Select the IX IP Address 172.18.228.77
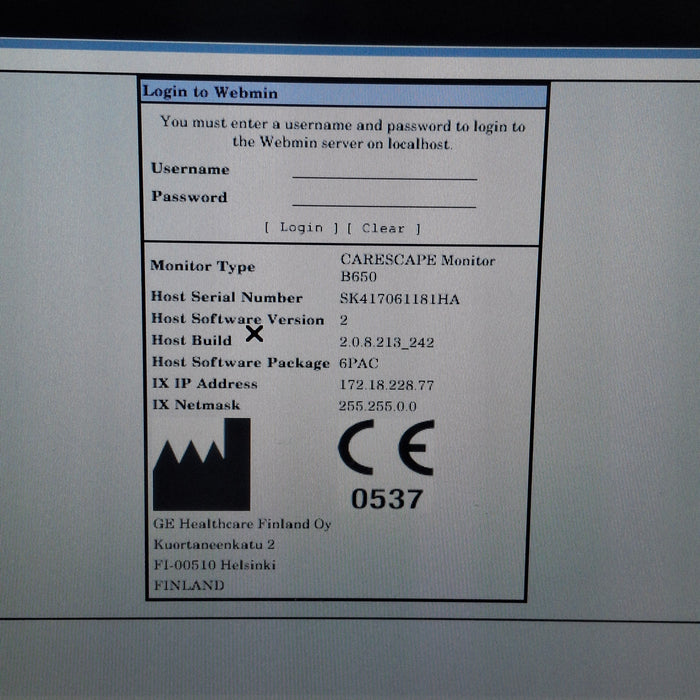700x700 pixels. pos(386,385)
